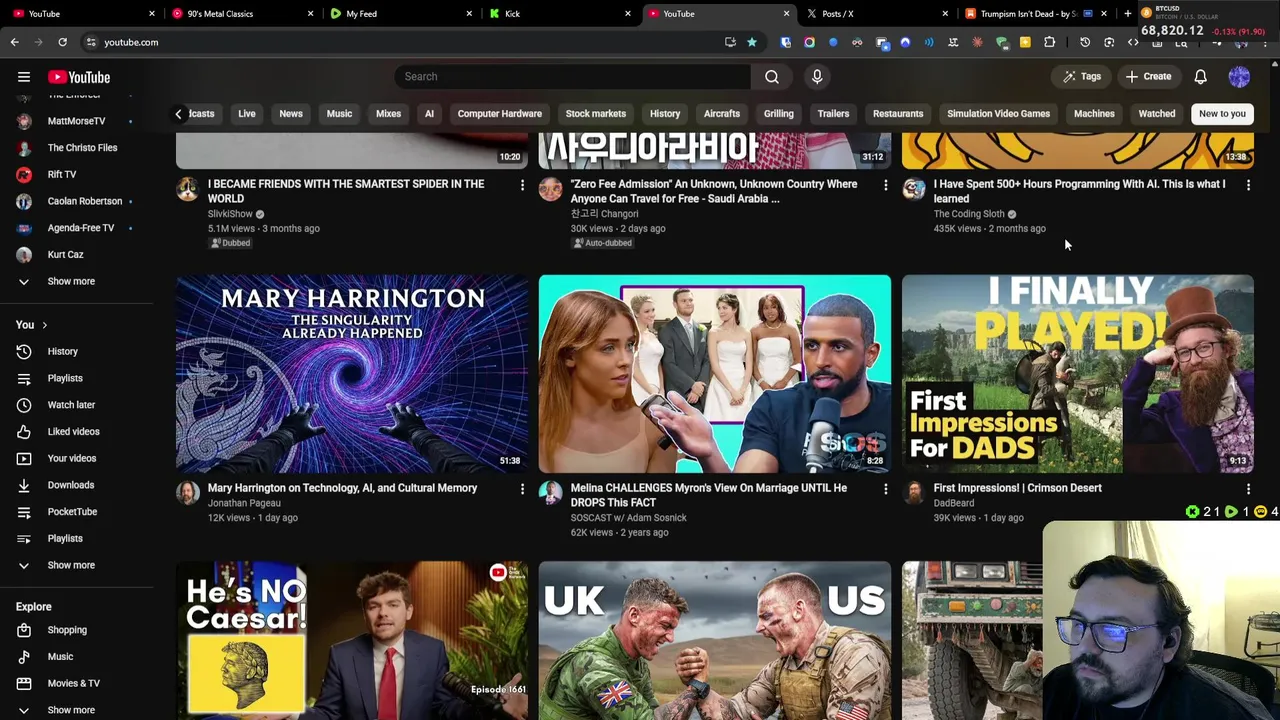Open Liked videos in the sidebar

click(73, 431)
